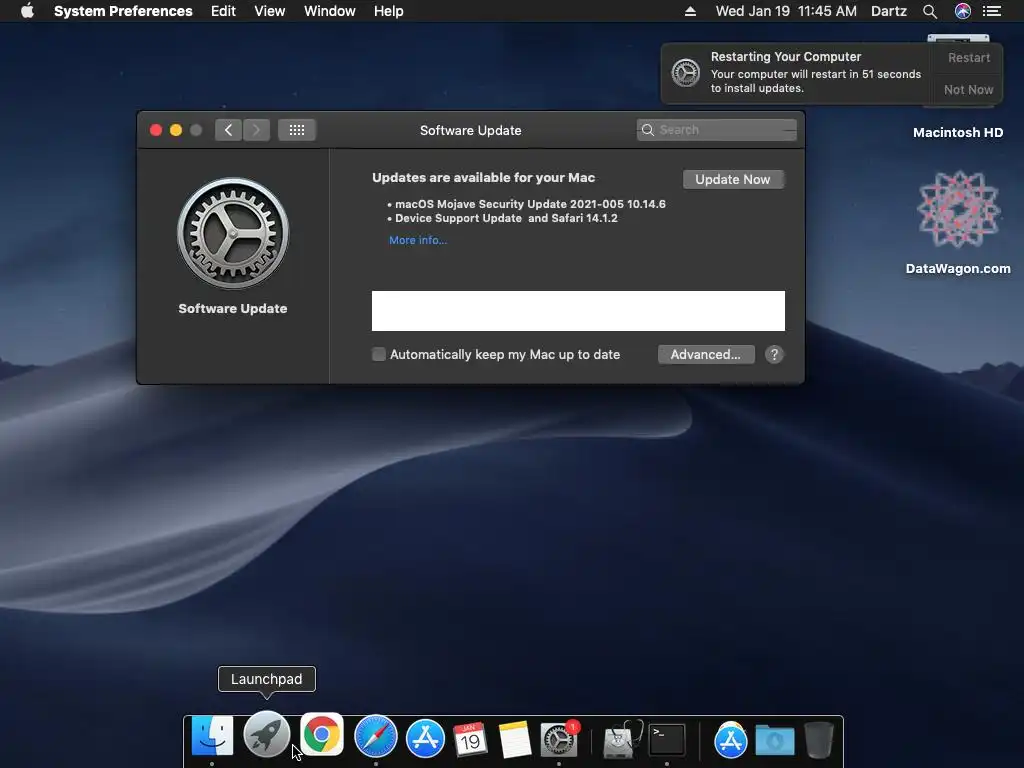
Task: Click the eject icon in menu bar
Action: [690, 11]
